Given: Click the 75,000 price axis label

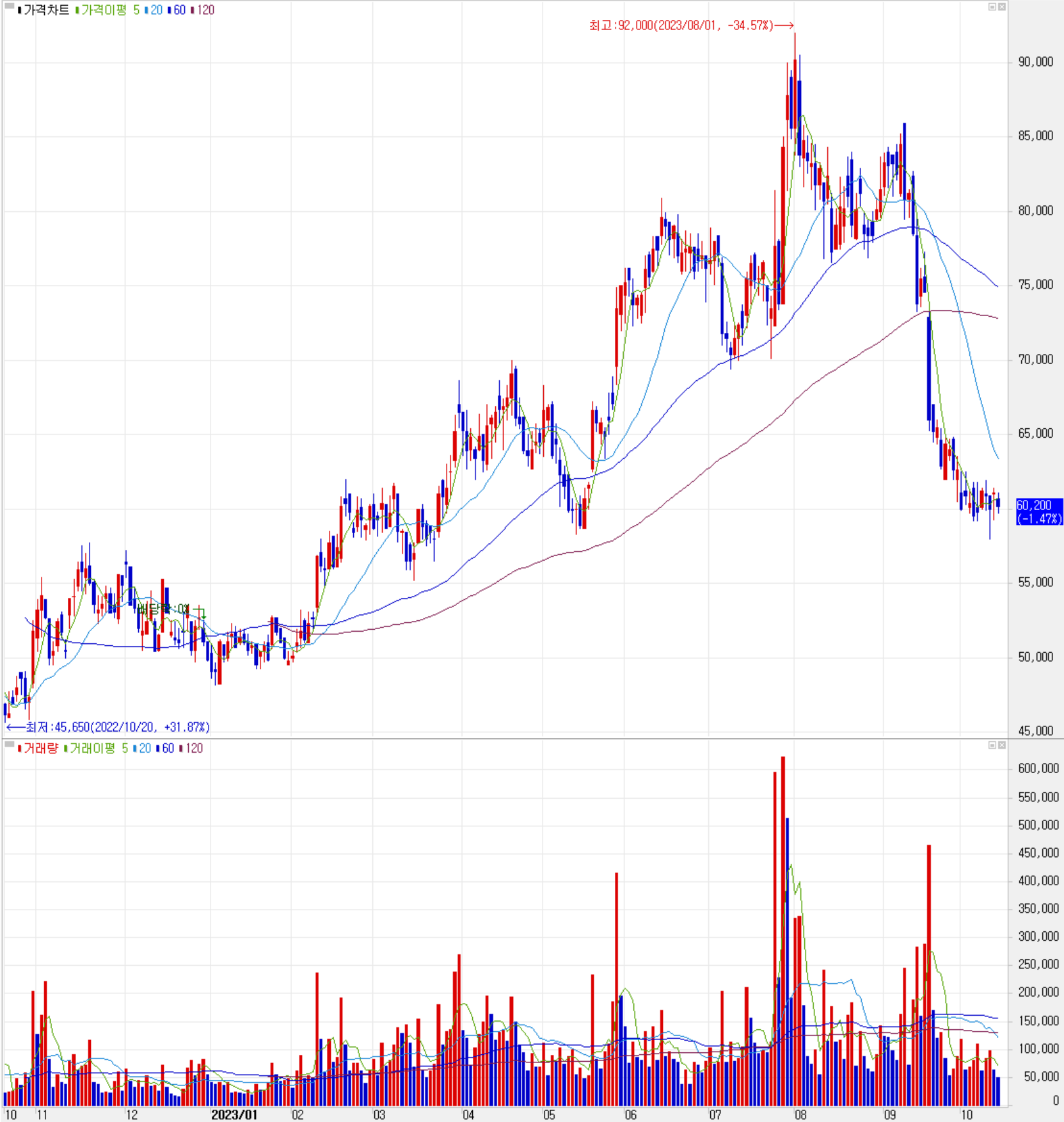Looking at the screenshot, I should 1035,284.
